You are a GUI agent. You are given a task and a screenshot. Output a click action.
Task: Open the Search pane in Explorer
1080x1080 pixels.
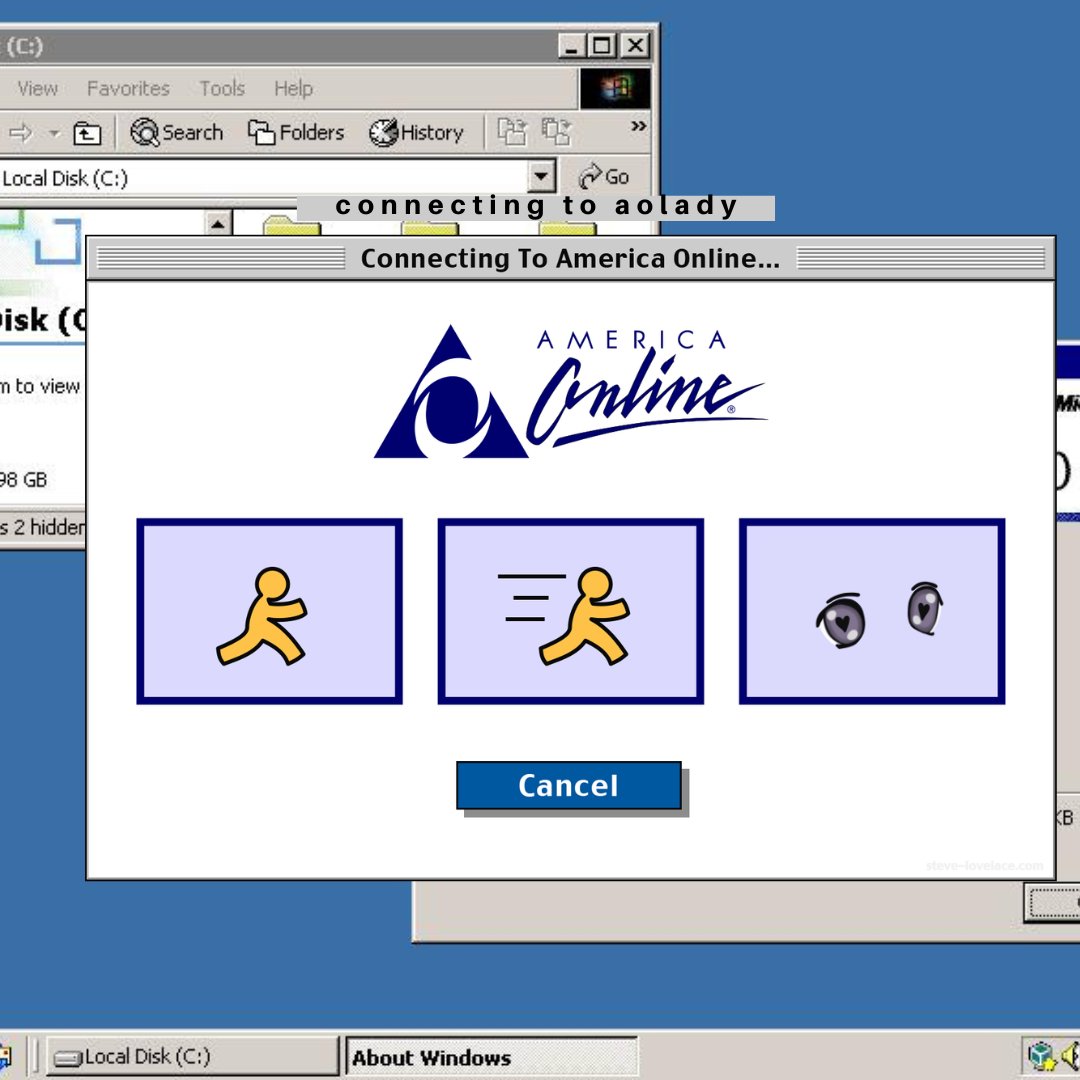[177, 132]
